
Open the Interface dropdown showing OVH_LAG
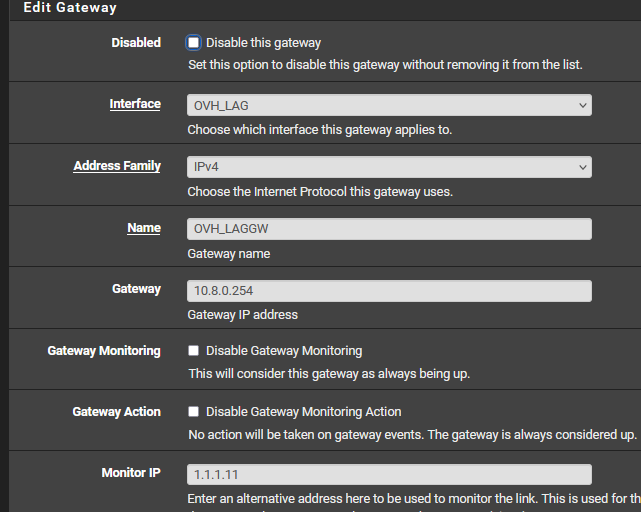pos(389,105)
